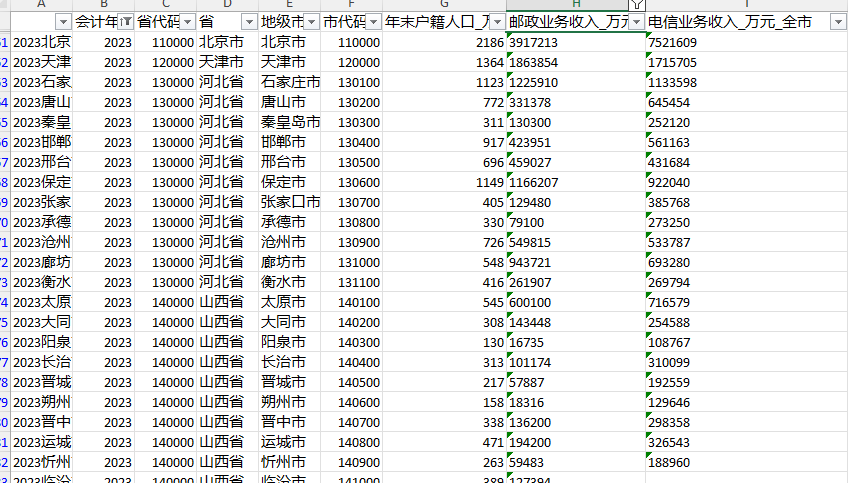This screenshot has width=848, height=483.
Task: Open the 年末户籍人口 column filter dropdown
Action: click(498, 22)
